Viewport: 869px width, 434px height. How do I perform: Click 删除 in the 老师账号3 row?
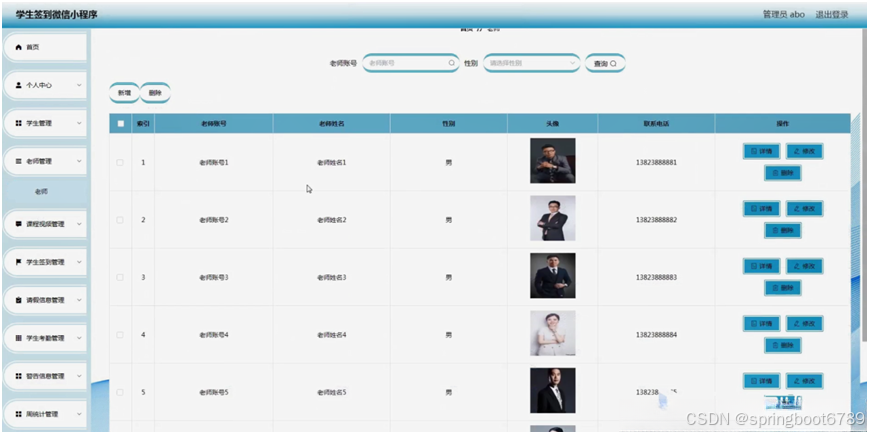coord(783,288)
